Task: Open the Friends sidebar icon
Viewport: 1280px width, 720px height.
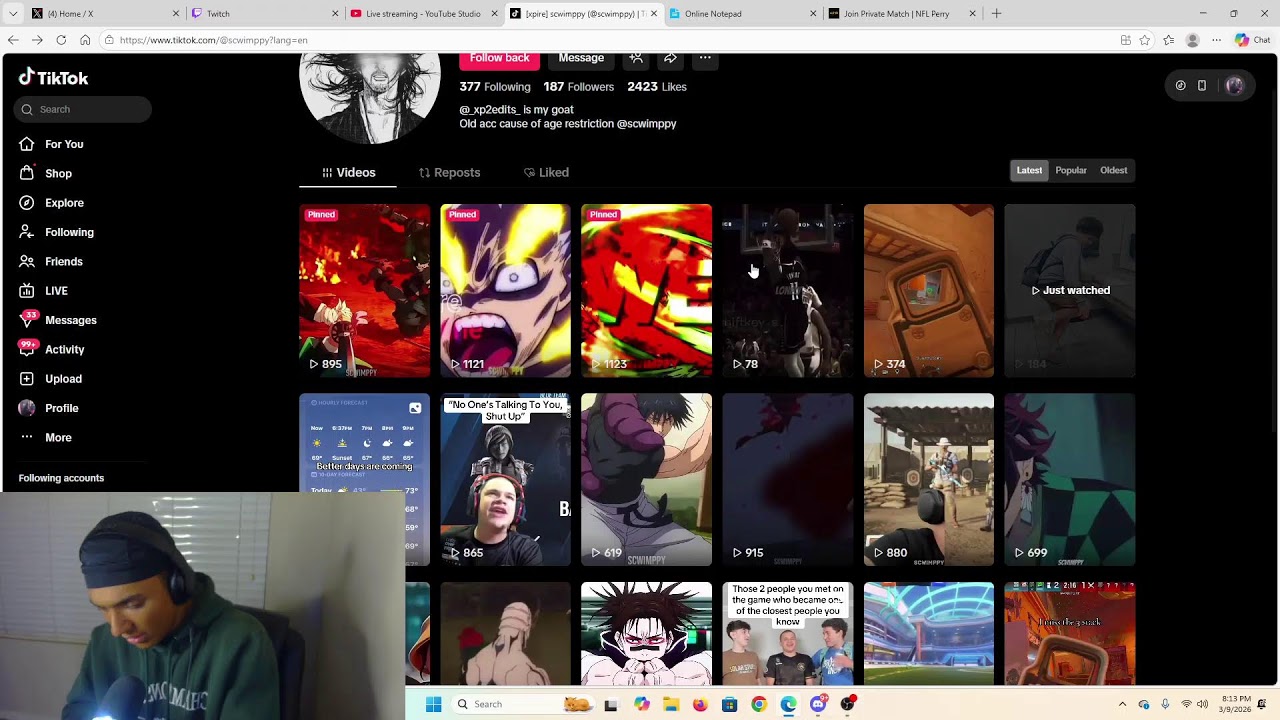Action: [x=27, y=261]
